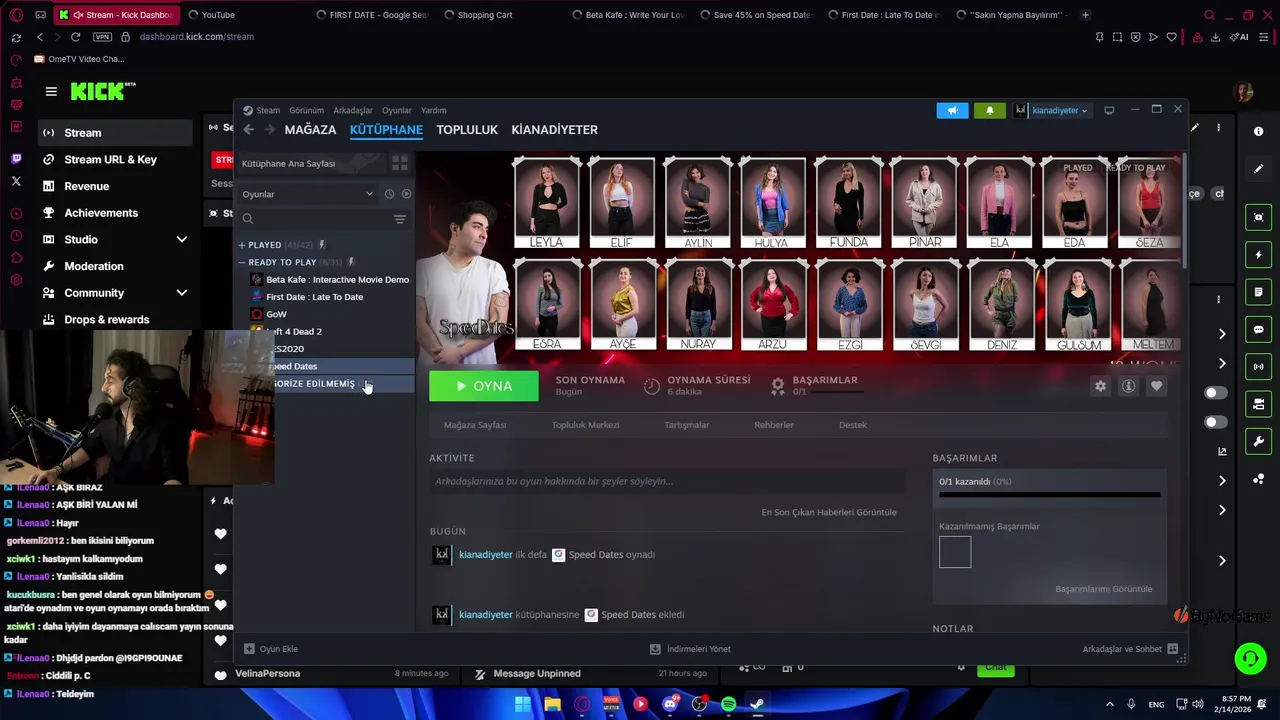Viewport: 1280px width, 720px height.
Task: Add Speed Dates to favorites heart
Action: coord(1156,386)
